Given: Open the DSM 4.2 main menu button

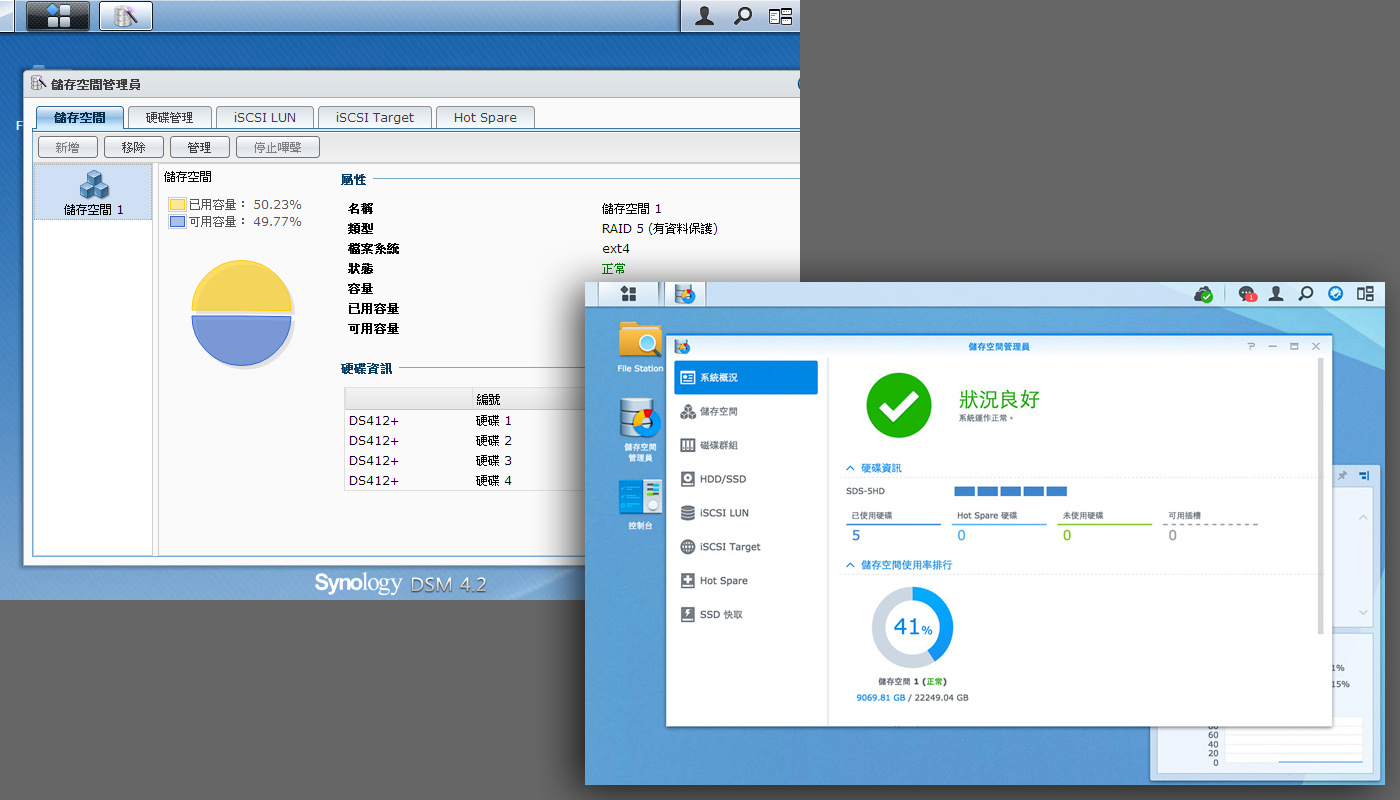Looking at the screenshot, I should point(58,15).
